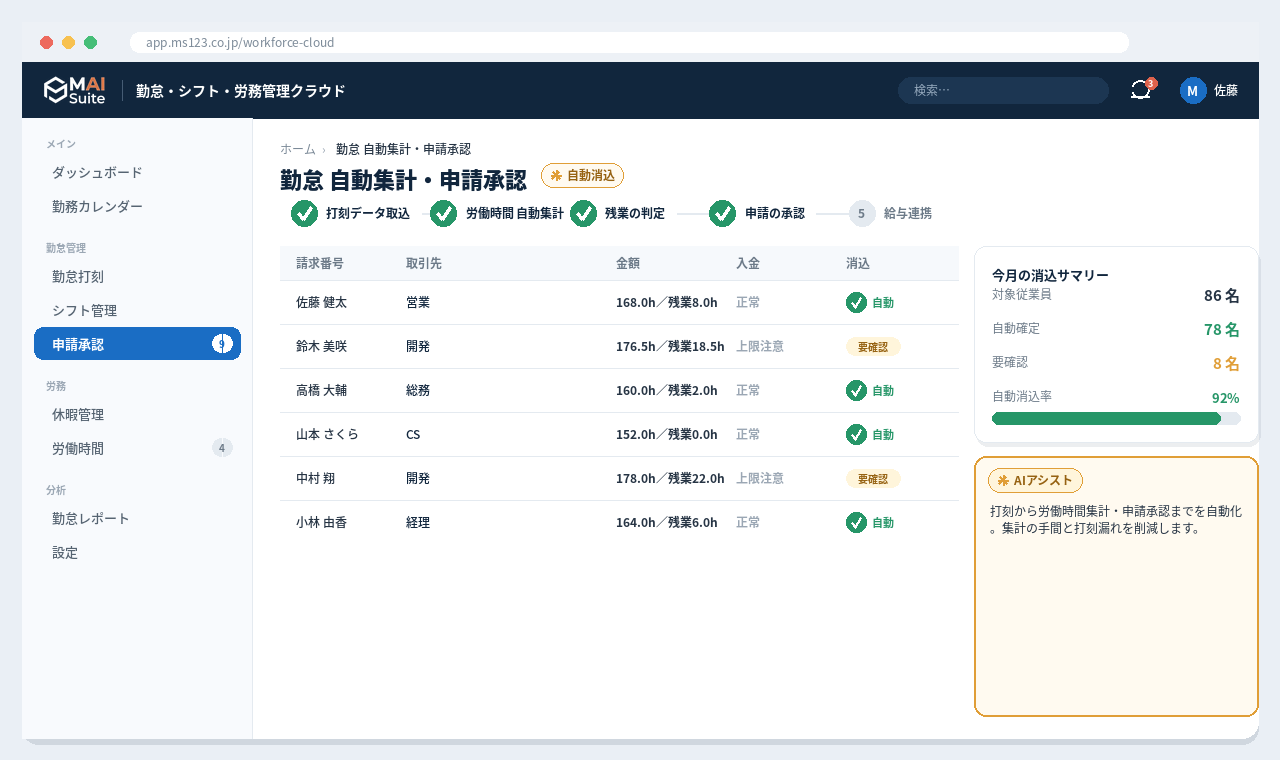Open ダッシュボード in the sidebar
The width and height of the screenshot is (1280, 760).
137,172
